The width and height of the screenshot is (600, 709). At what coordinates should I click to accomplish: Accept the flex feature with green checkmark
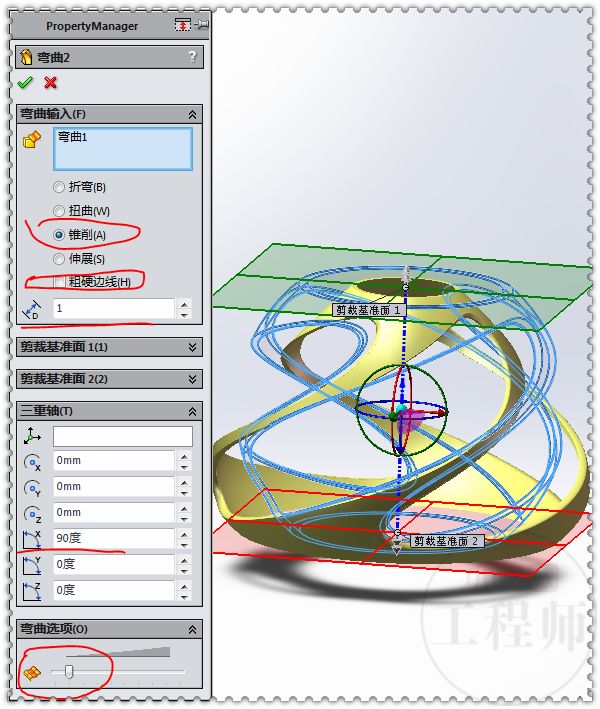pos(25,83)
